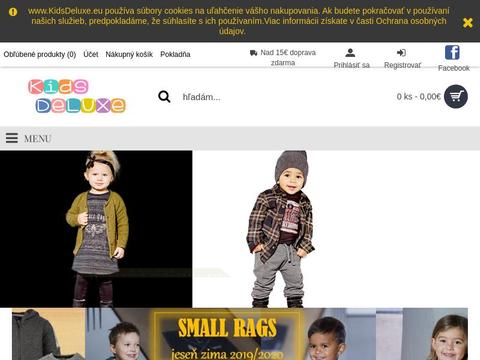Click the Facebook text link
This screenshot has width=480, height=360.
coord(454,68)
